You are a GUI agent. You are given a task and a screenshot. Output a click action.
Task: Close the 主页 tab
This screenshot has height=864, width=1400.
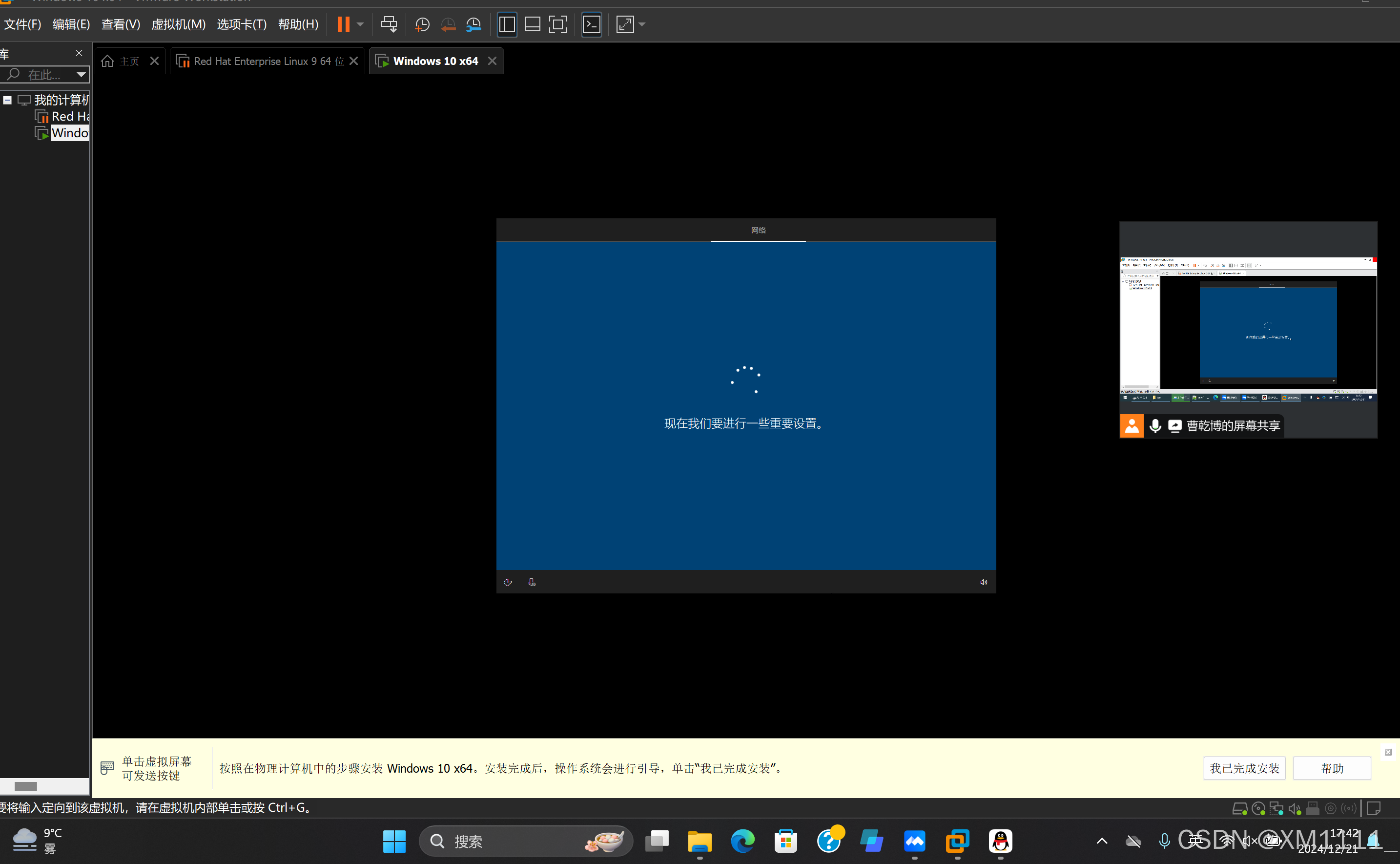click(154, 61)
